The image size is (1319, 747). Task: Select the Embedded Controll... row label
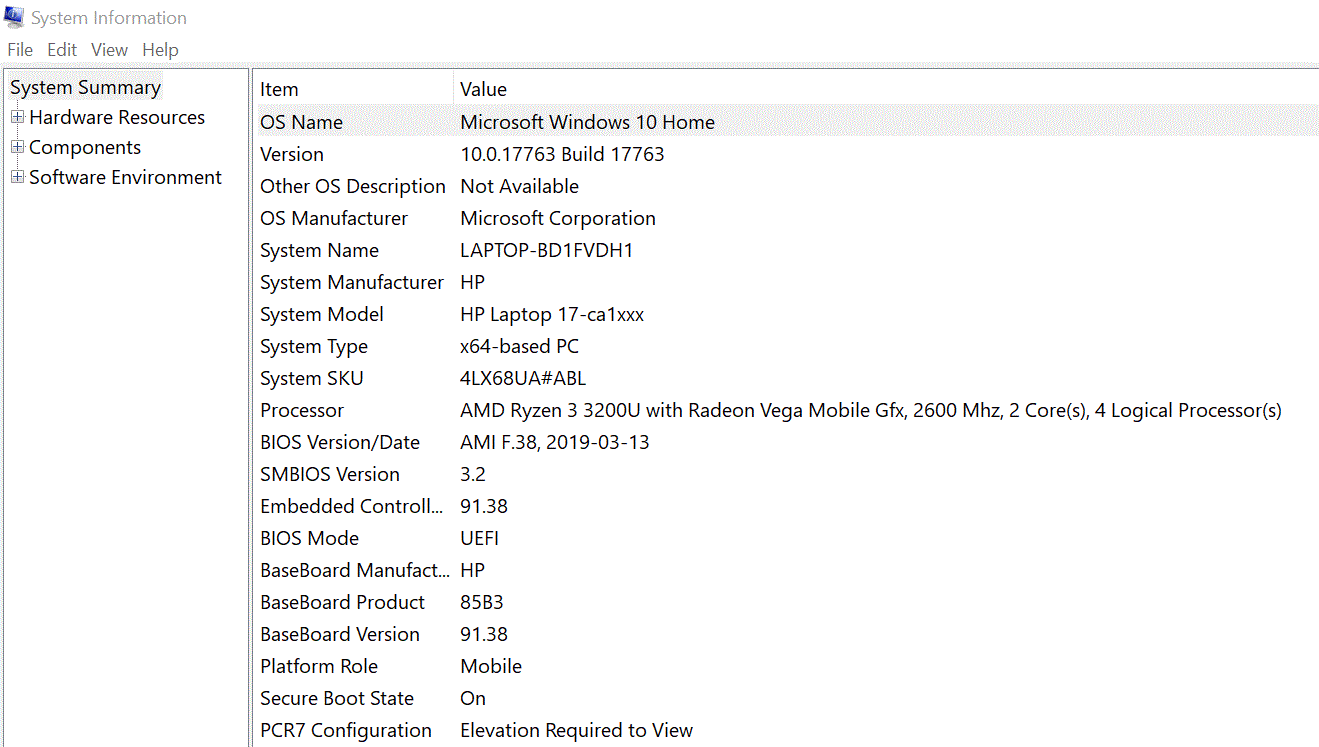point(351,506)
